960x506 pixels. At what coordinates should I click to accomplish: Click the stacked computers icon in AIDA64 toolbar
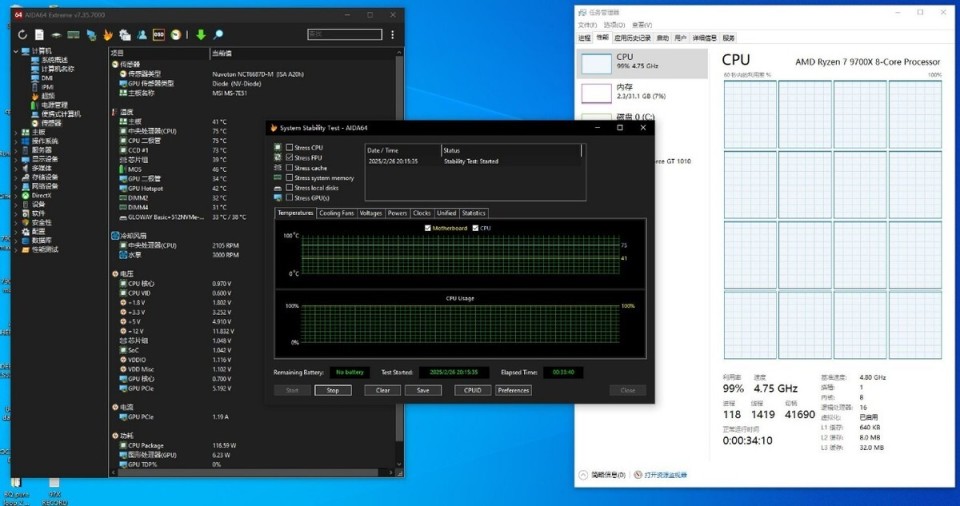point(125,35)
